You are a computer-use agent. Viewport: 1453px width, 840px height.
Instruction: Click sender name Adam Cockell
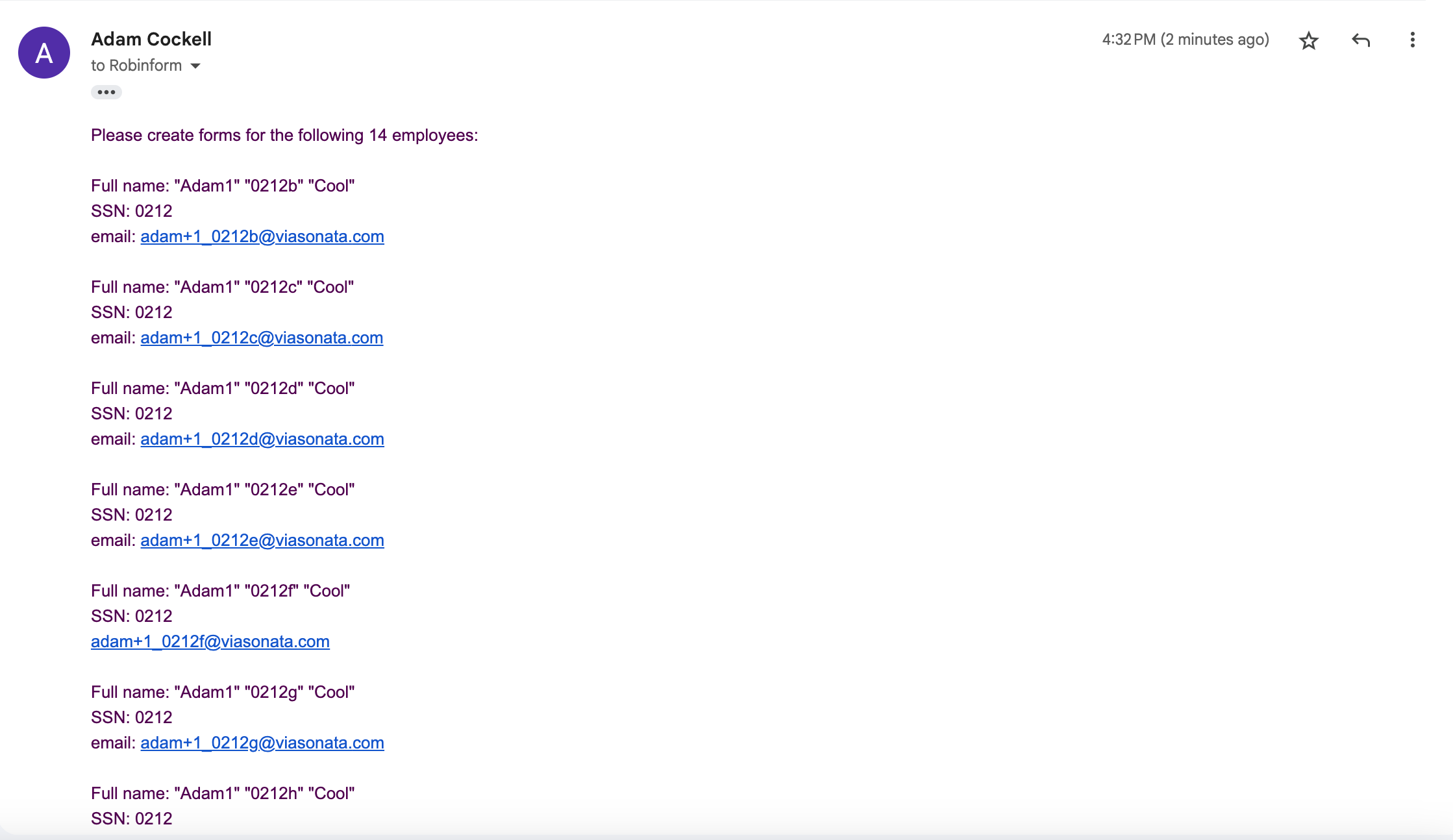point(151,39)
